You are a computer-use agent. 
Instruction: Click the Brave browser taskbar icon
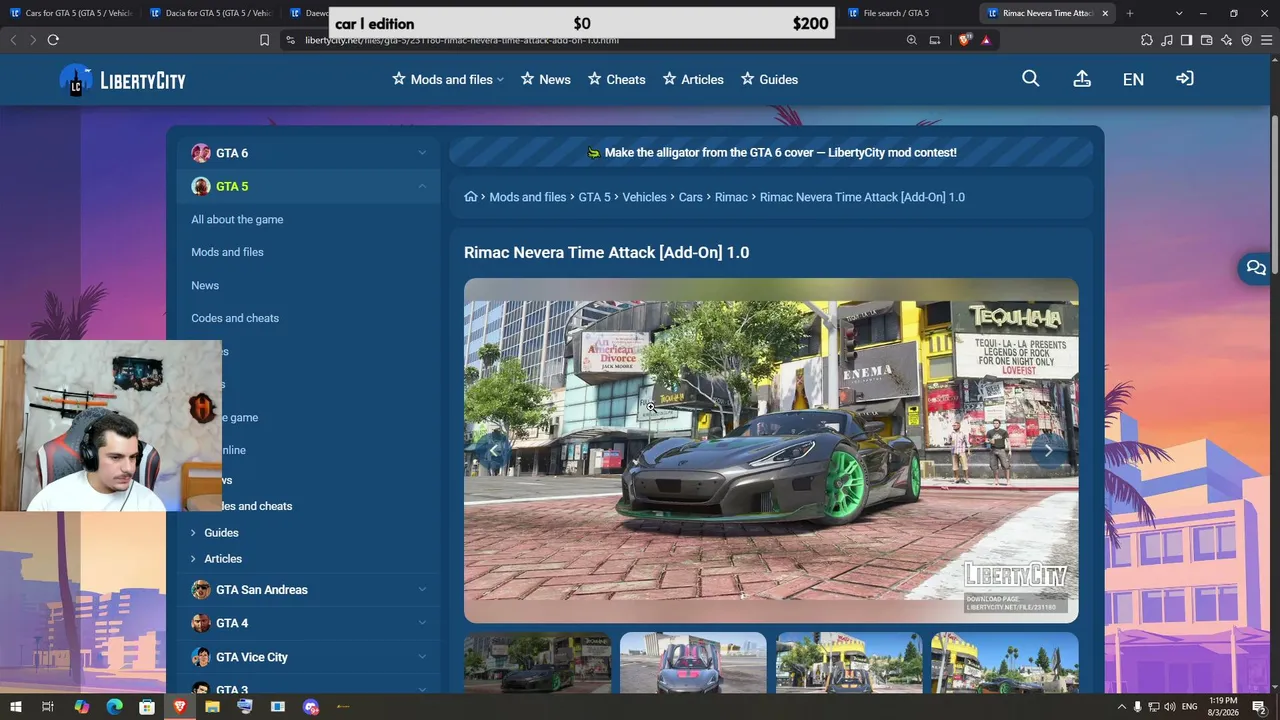coord(180,707)
